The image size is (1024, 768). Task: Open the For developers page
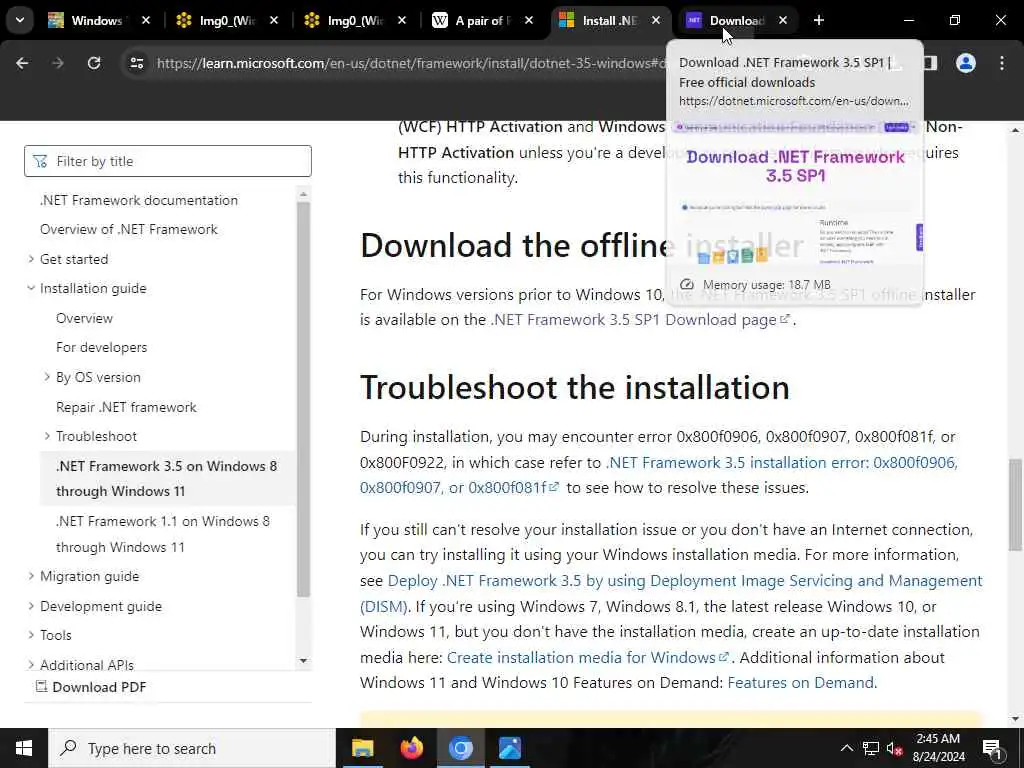pyautogui.click(x=101, y=347)
